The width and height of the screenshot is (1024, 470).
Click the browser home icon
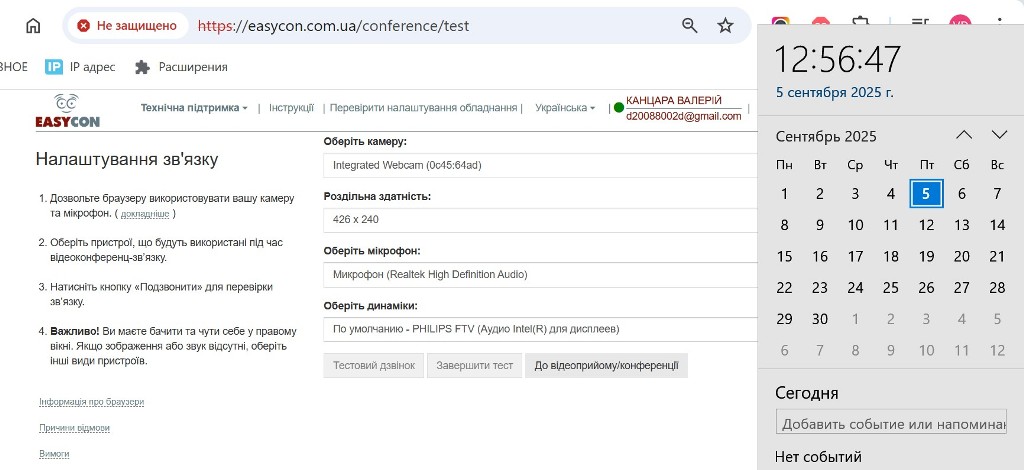(x=33, y=26)
